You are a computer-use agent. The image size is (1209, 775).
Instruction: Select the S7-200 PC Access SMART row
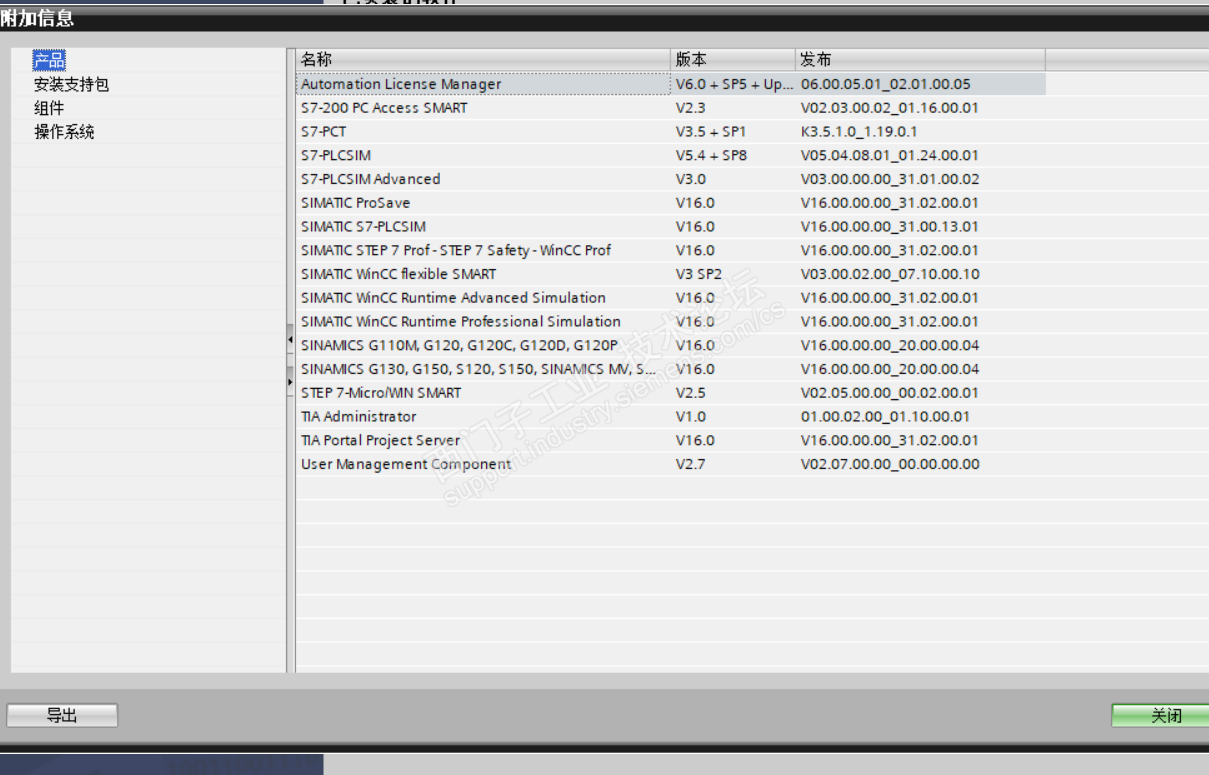(671, 108)
